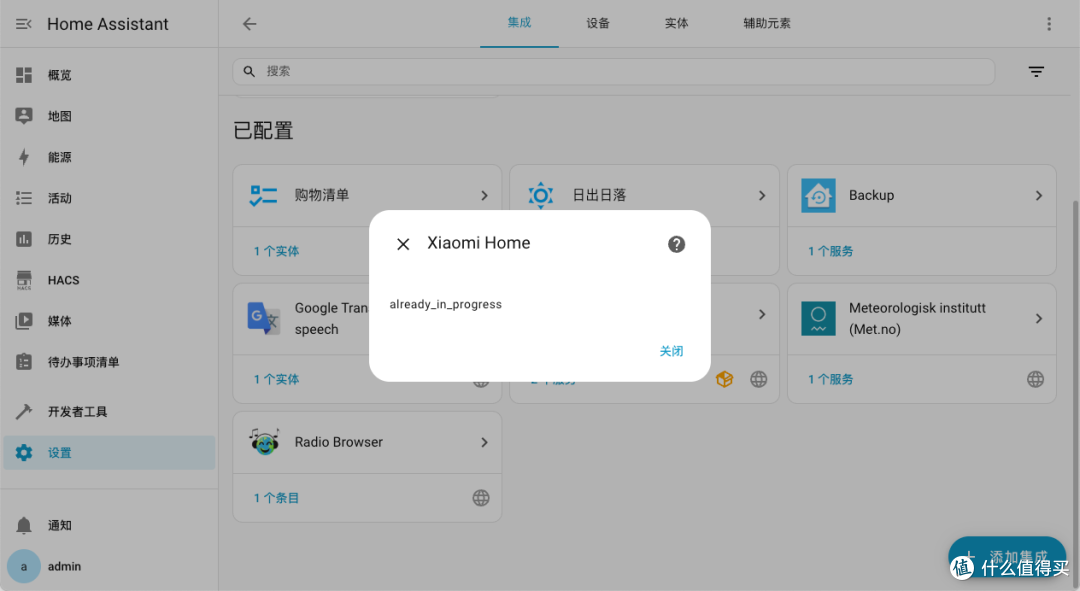Click 购物清单 integration icon
Image resolution: width=1080 pixels, height=591 pixels.
pos(263,196)
